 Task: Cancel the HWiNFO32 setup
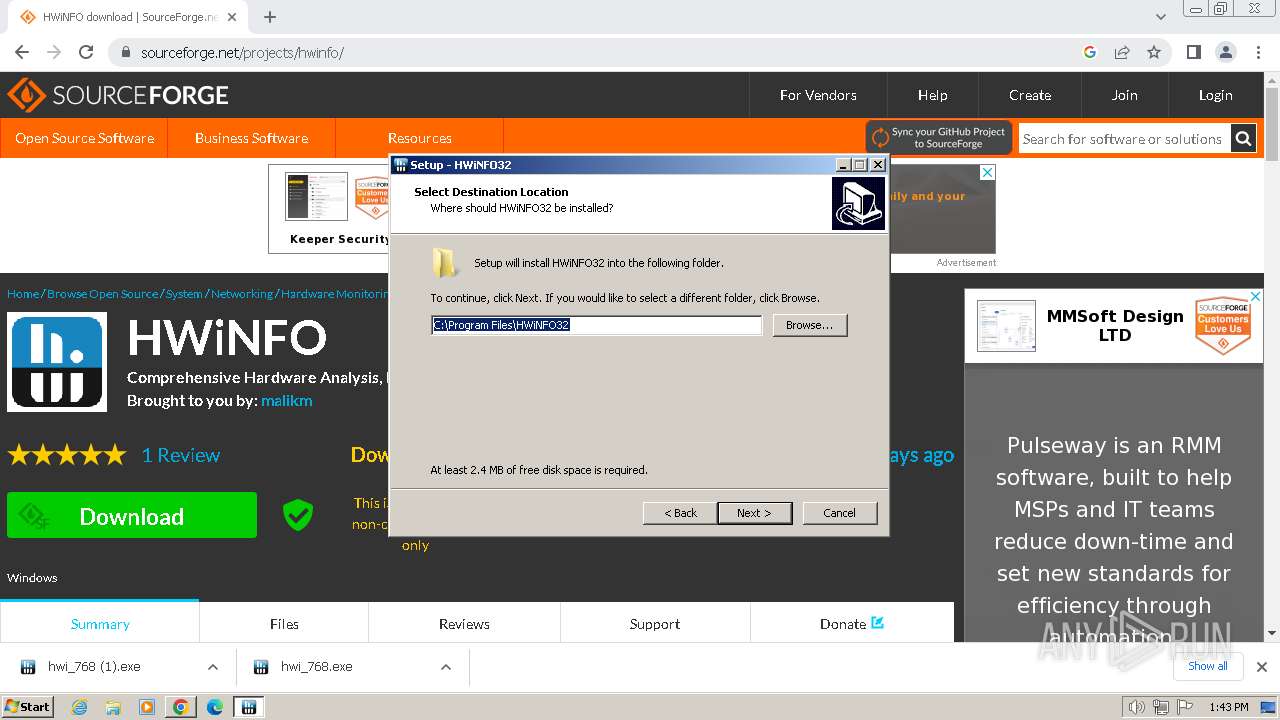[x=840, y=513]
